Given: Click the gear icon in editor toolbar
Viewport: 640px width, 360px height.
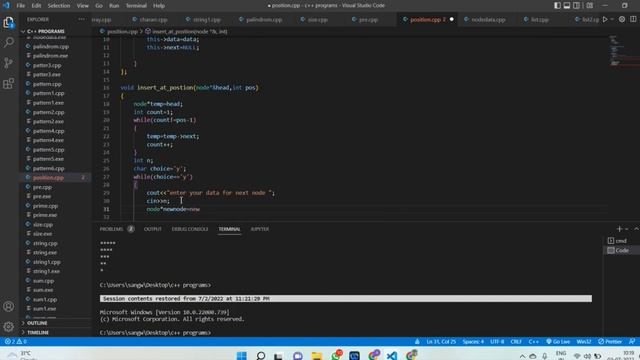Looking at the screenshot, I should point(622,20).
